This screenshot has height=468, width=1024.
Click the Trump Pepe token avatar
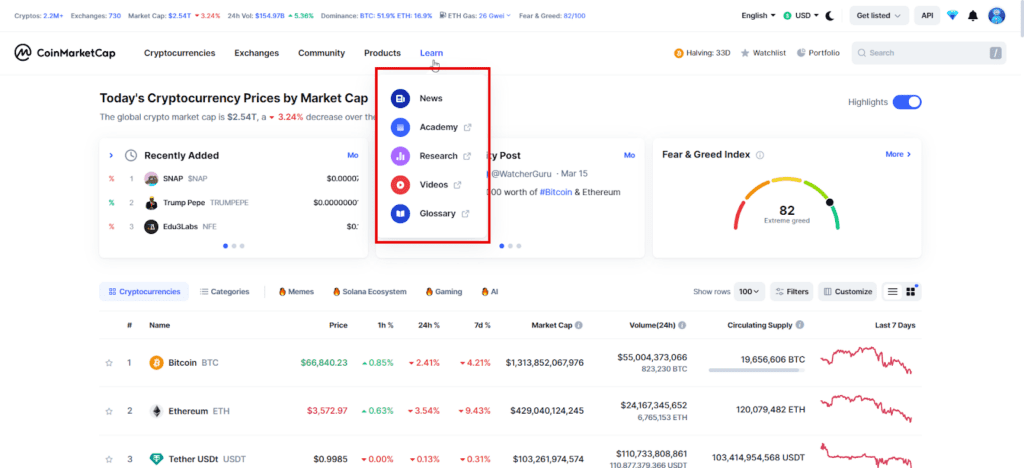pyautogui.click(x=152, y=202)
